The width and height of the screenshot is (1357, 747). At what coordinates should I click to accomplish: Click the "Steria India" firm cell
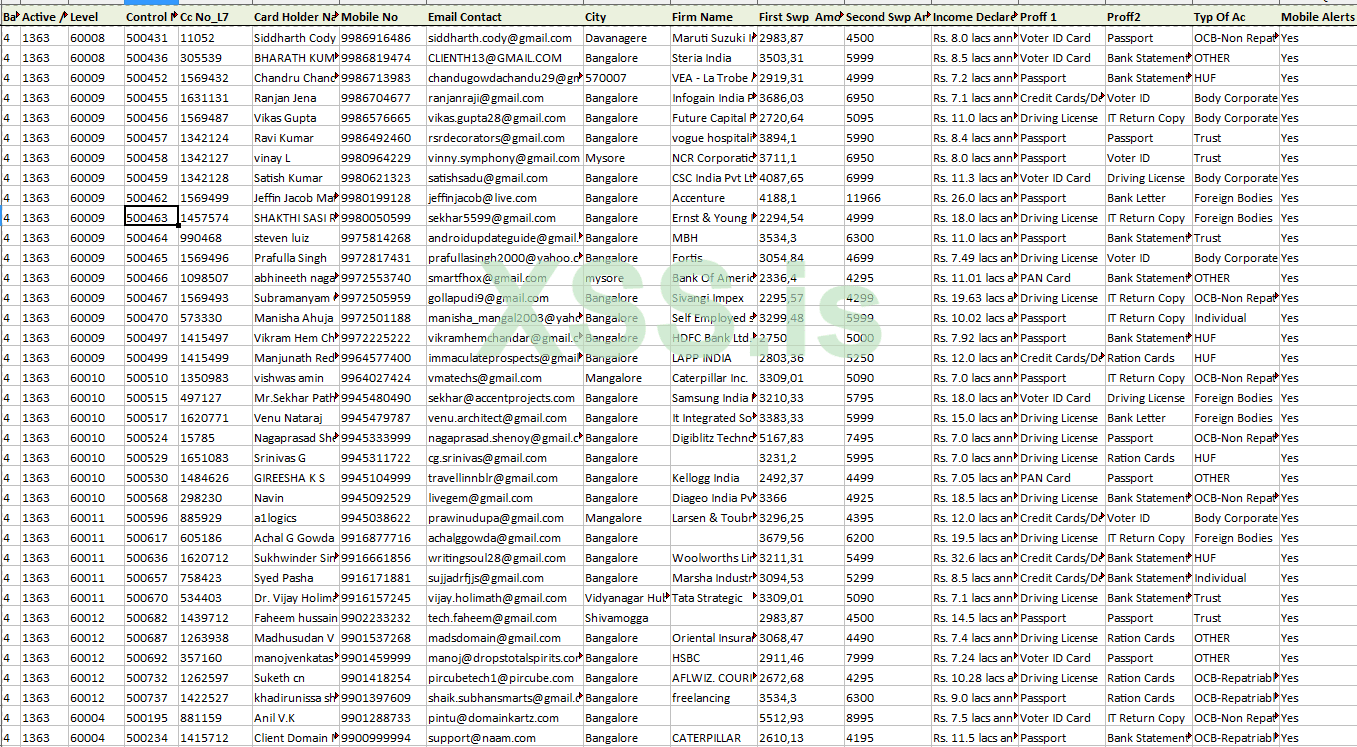pos(713,58)
